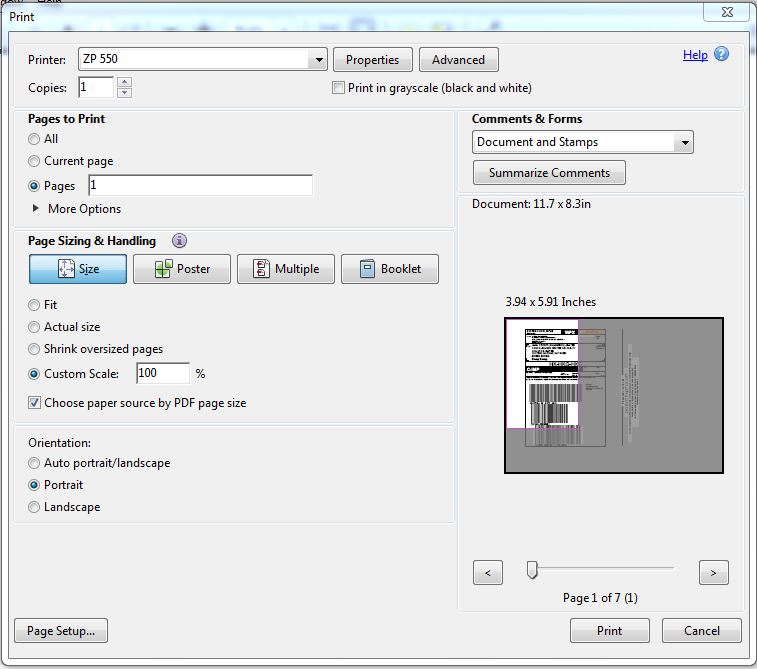Select the Landscape orientation radio button

click(x=35, y=507)
